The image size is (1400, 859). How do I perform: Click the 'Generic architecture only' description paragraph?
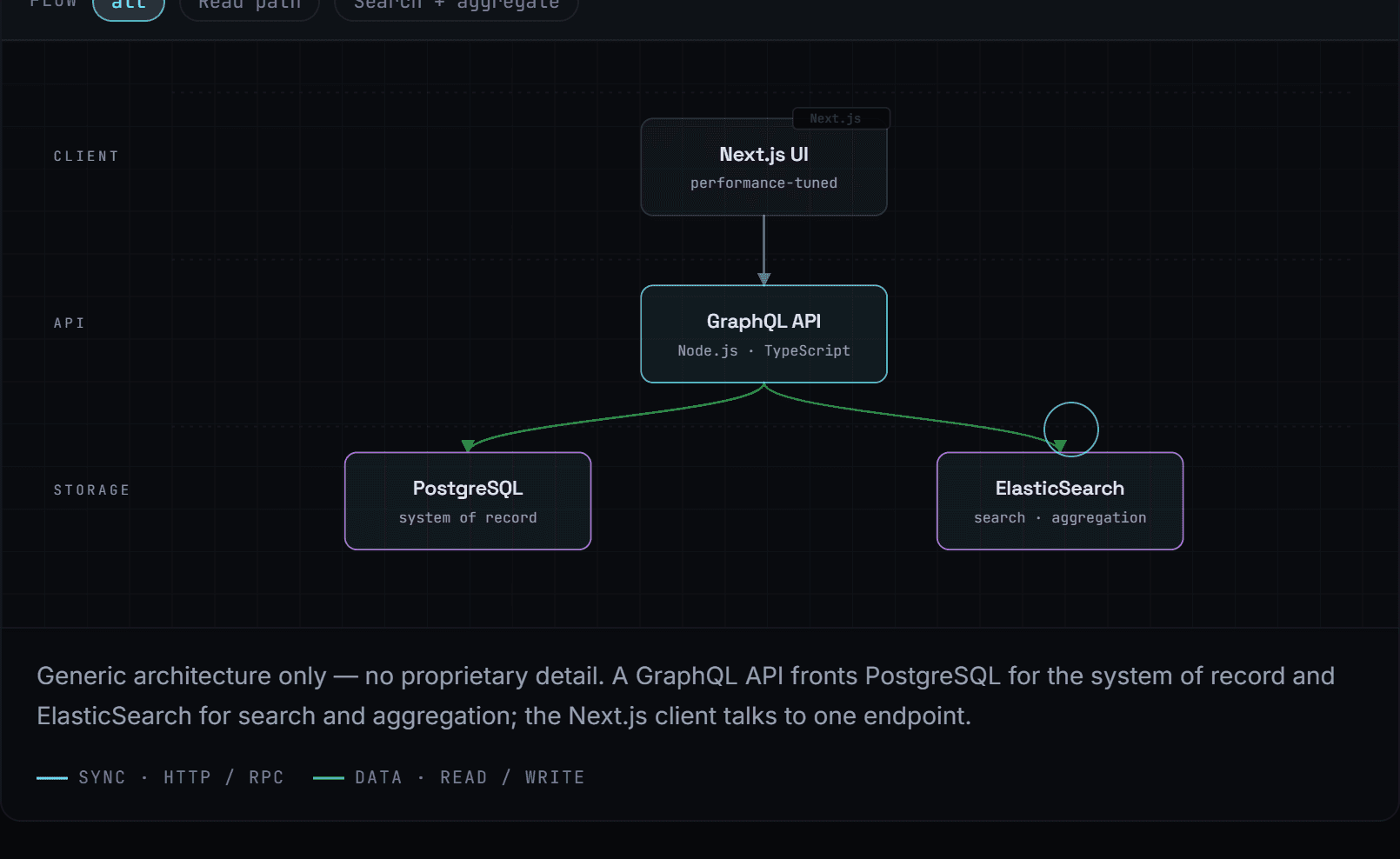[x=686, y=696]
